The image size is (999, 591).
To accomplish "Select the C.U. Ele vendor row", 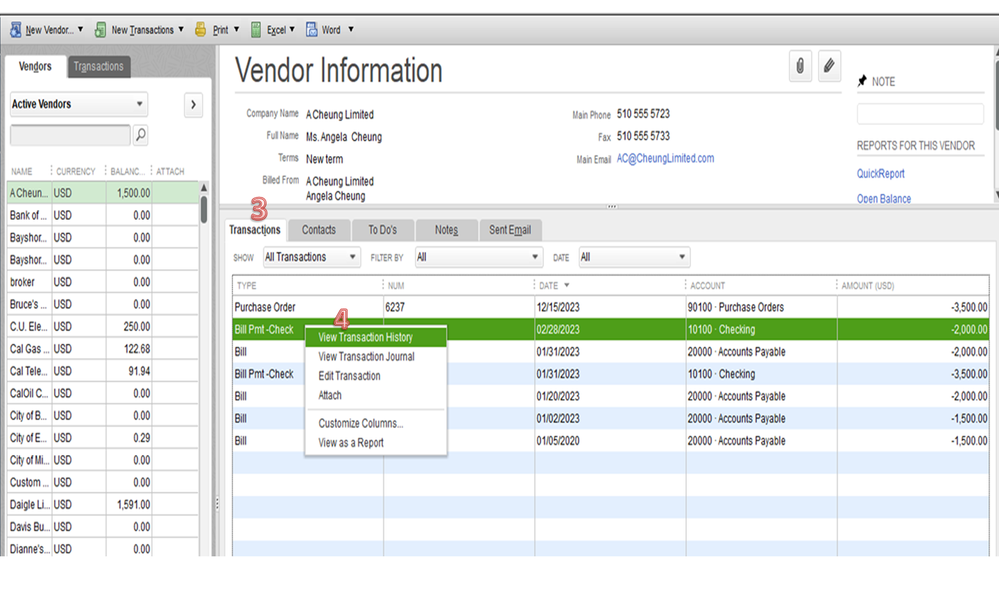I will 103,327.
